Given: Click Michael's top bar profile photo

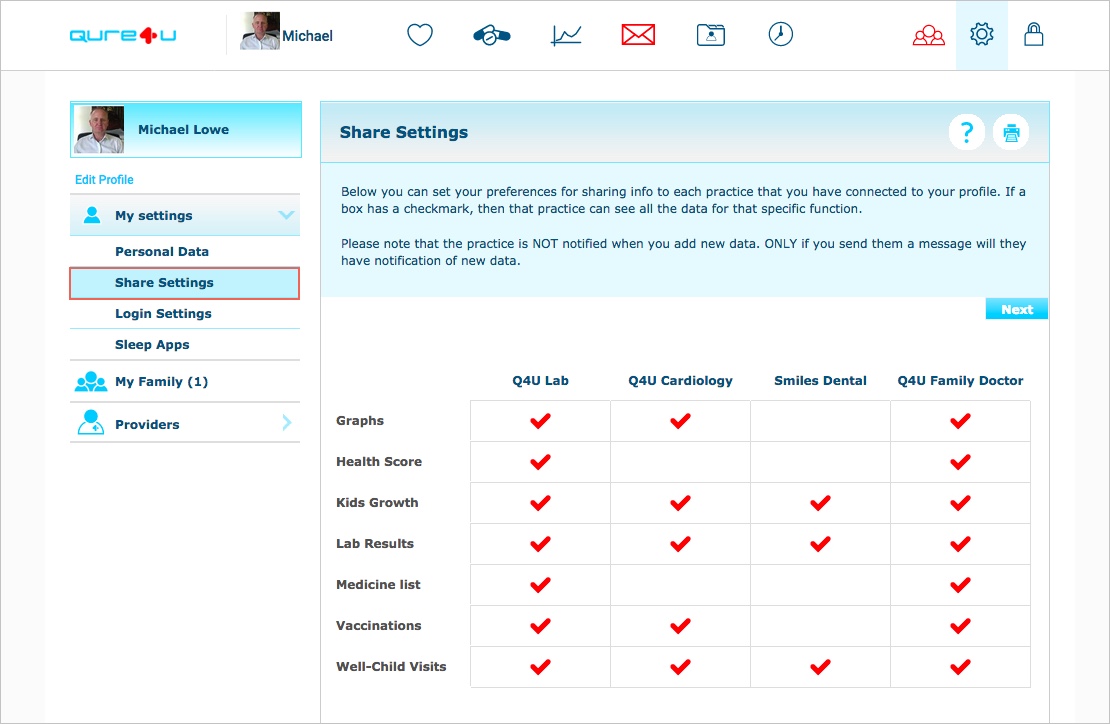Looking at the screenshot, I should [260, 31].
